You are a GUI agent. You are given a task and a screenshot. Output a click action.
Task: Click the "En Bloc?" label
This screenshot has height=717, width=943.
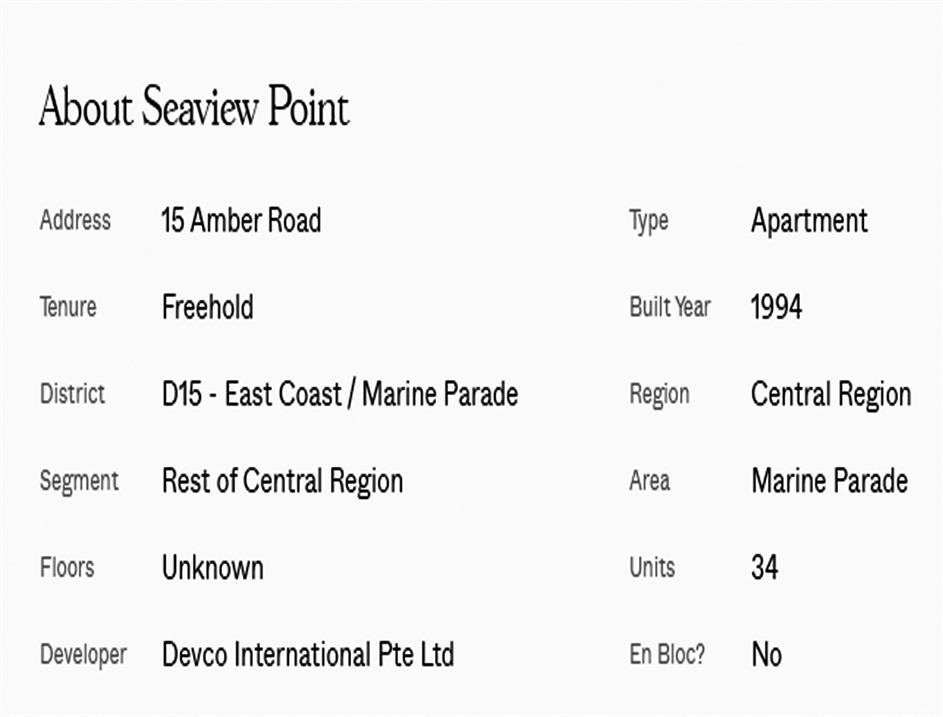pos(667,655)
